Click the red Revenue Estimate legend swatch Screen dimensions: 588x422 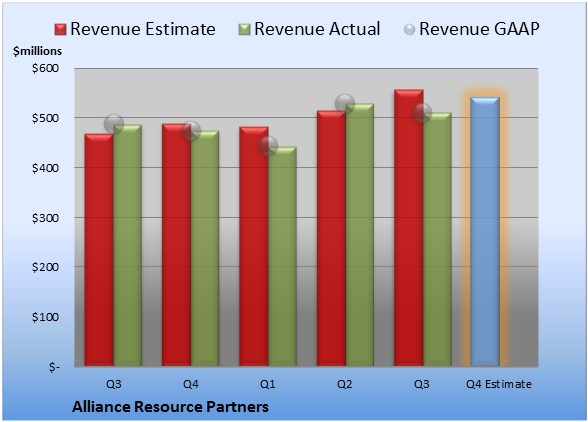[60, 30]
